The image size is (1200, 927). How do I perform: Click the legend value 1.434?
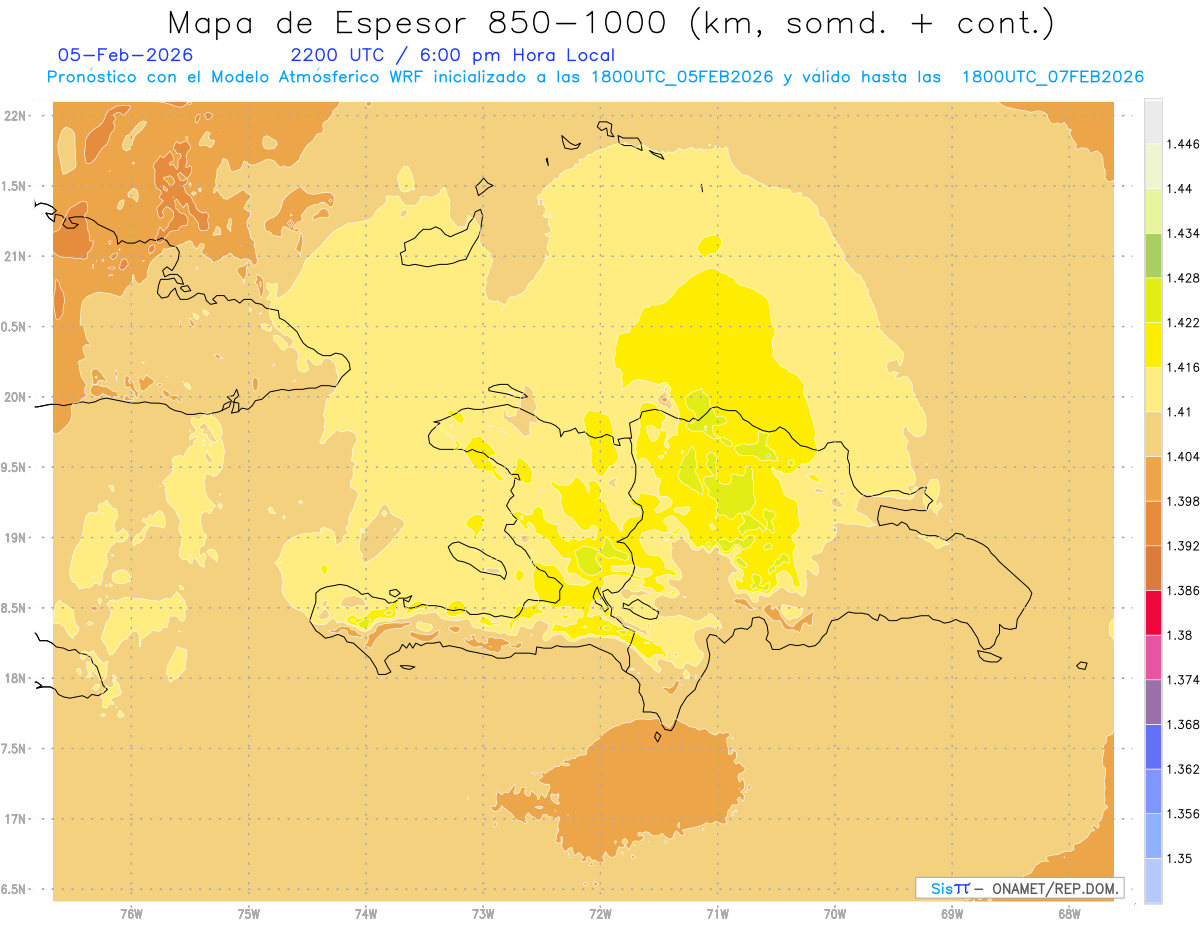point(1185,233)
